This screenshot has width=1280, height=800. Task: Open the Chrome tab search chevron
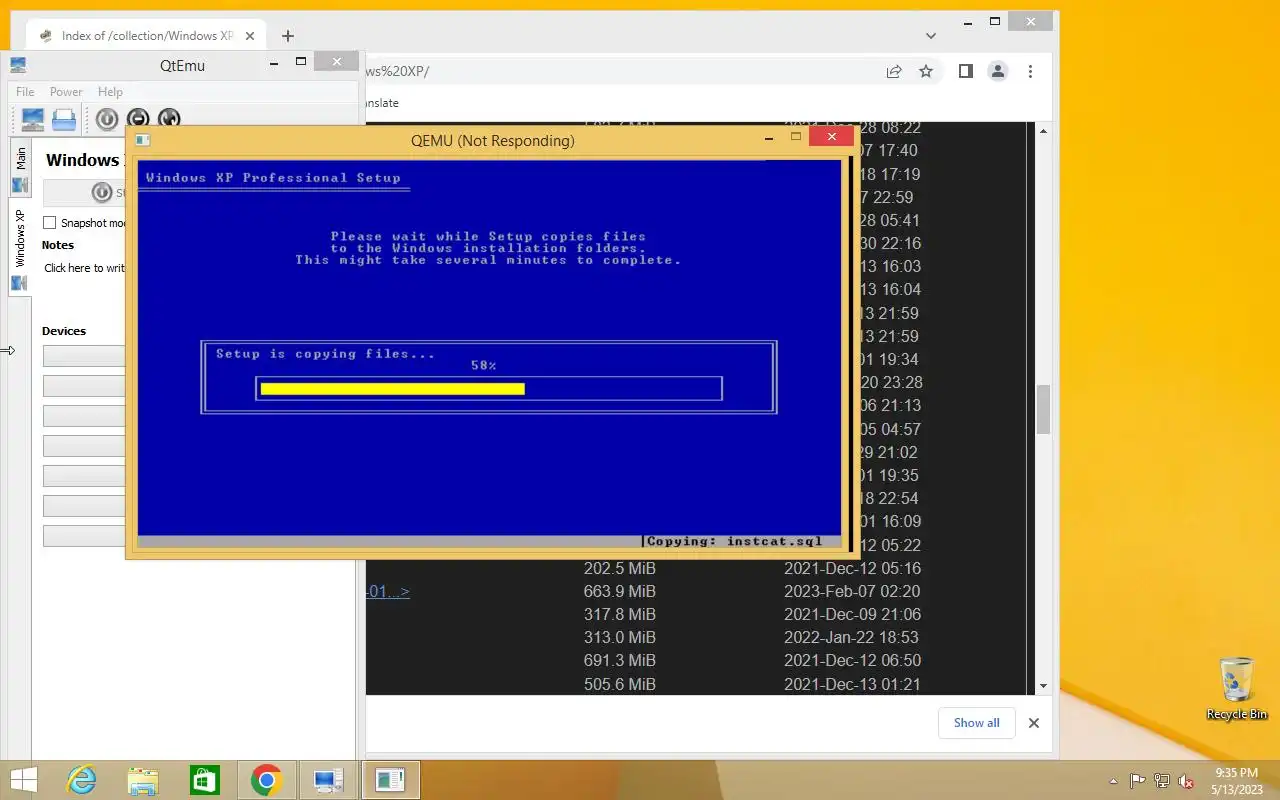[931, 35]
